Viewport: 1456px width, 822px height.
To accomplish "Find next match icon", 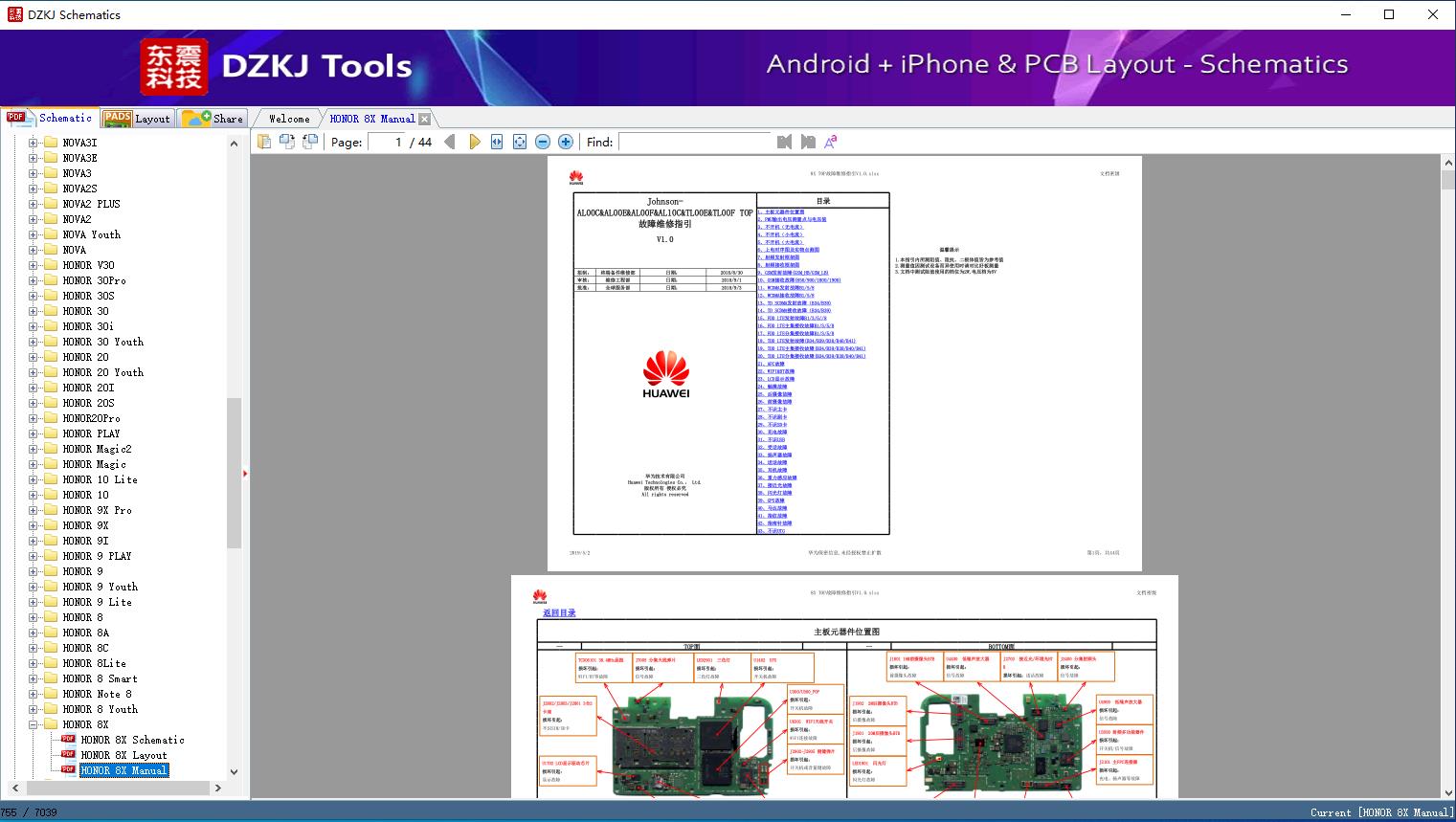I will click(x=808, y=142).
